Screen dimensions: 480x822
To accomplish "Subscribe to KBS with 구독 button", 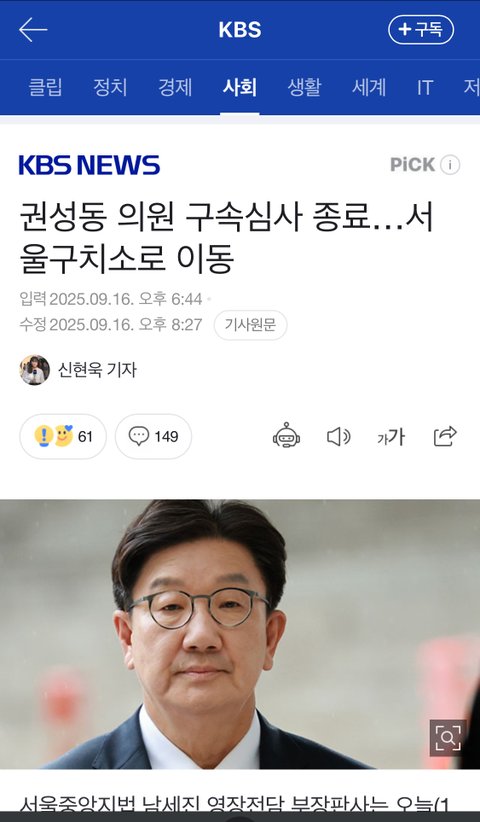I will coord(421,30).
